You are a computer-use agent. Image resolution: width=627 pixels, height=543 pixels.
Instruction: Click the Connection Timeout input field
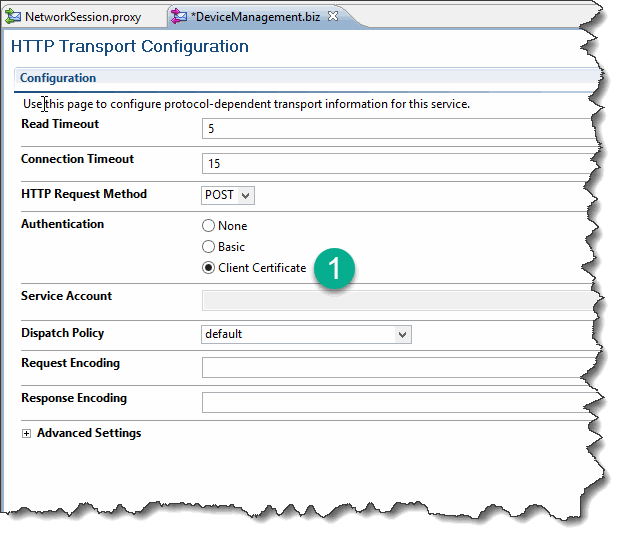[x=398, y=164]
